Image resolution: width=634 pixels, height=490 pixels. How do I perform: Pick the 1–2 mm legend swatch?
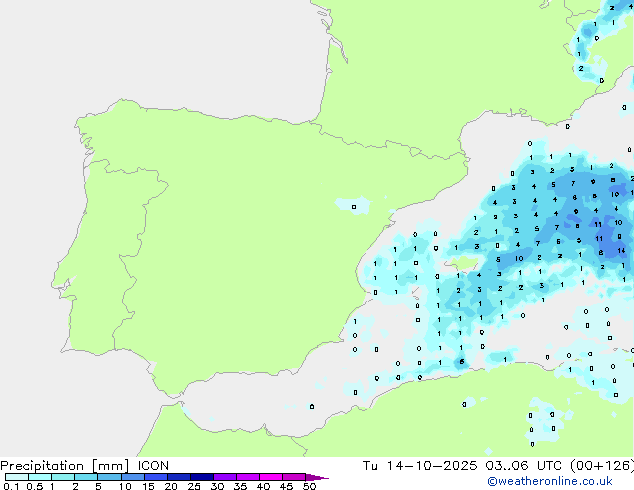point(63,477)
